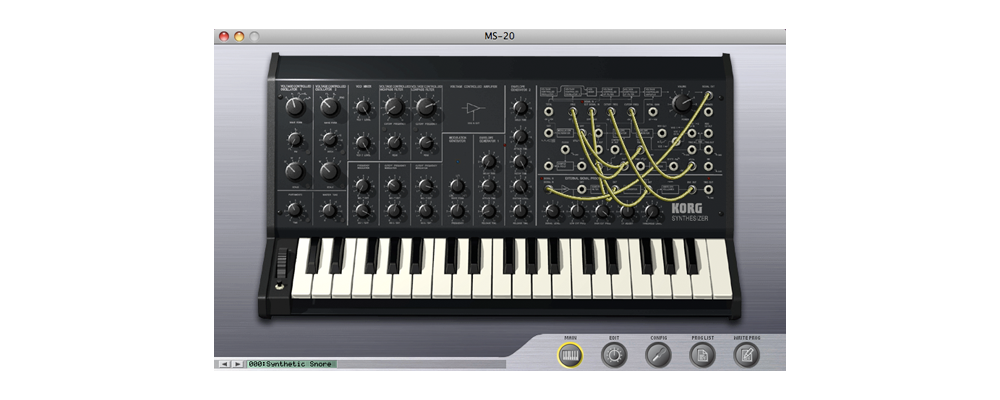Adjust the threshold level knob

click(652, 212)
